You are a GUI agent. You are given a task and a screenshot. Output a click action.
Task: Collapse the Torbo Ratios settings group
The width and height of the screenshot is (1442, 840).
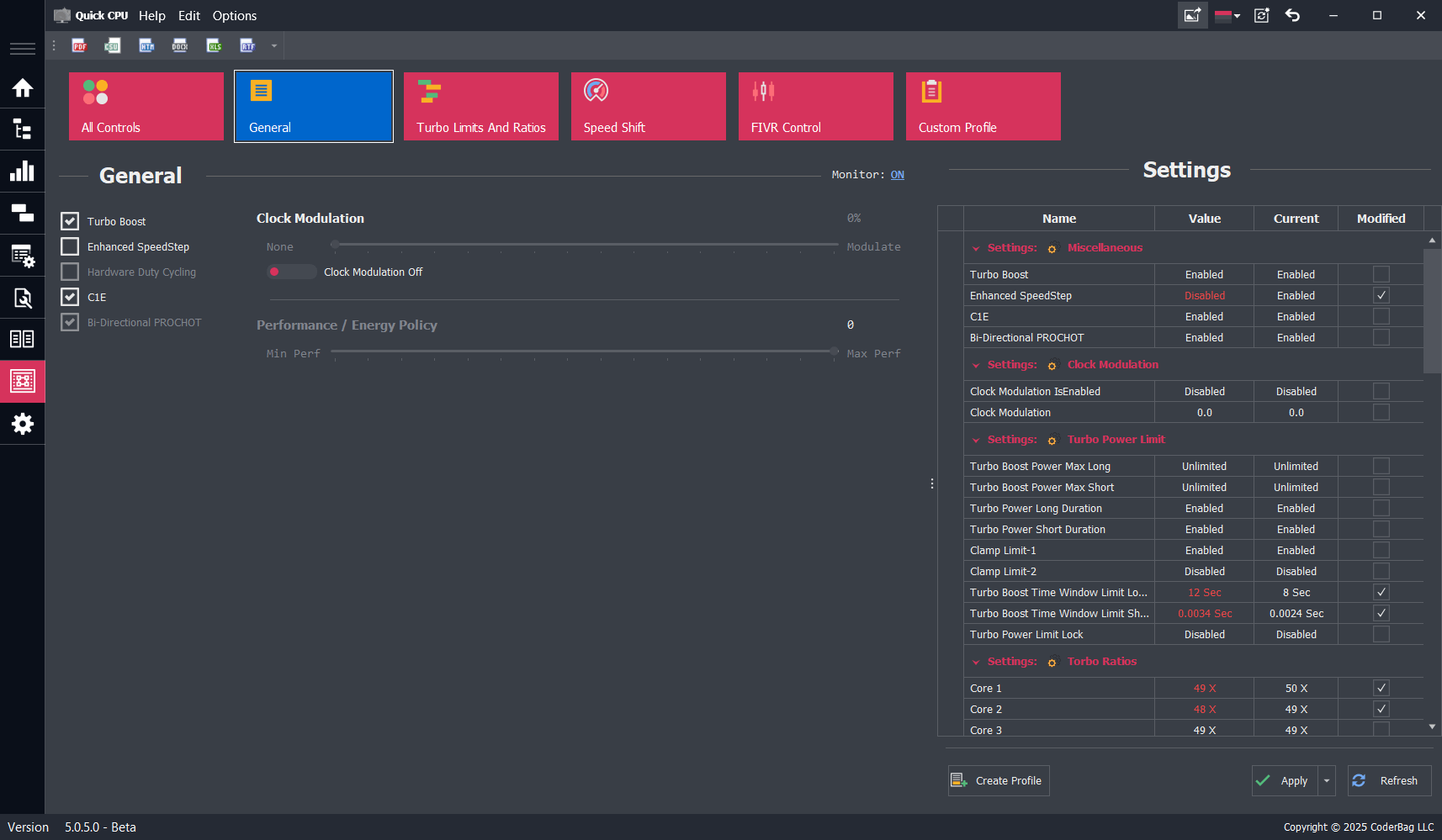tap(976, 663)
